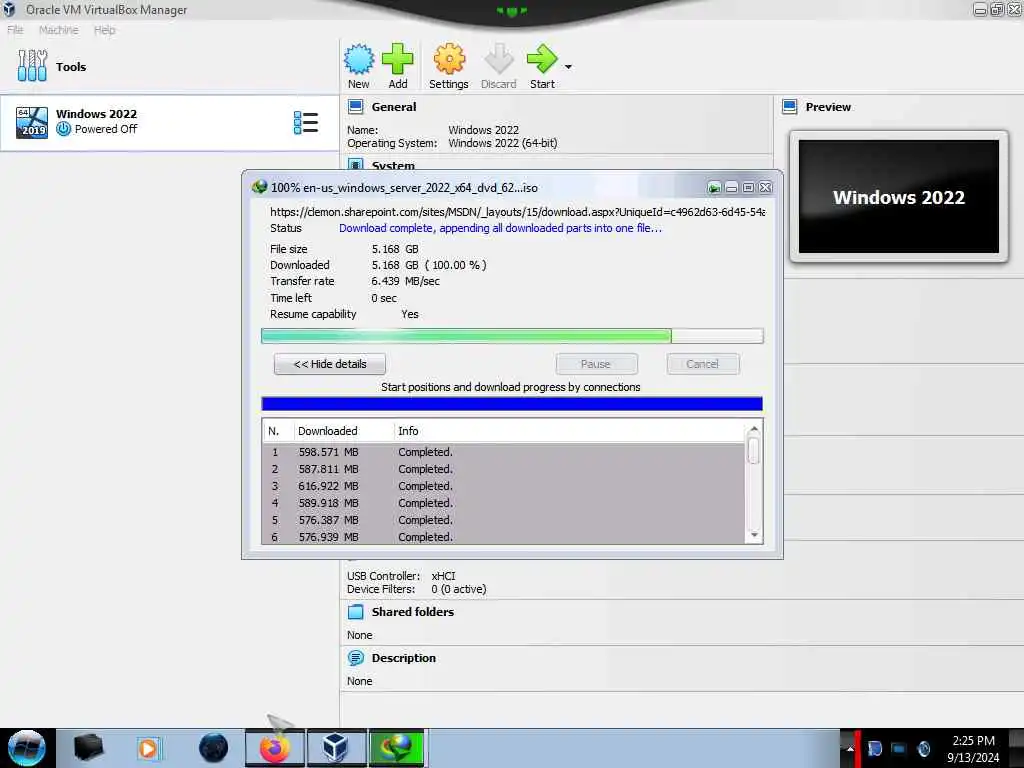1024x768 pixels.
Task: Start the virtual machine
Action: (x=542, y=59)
